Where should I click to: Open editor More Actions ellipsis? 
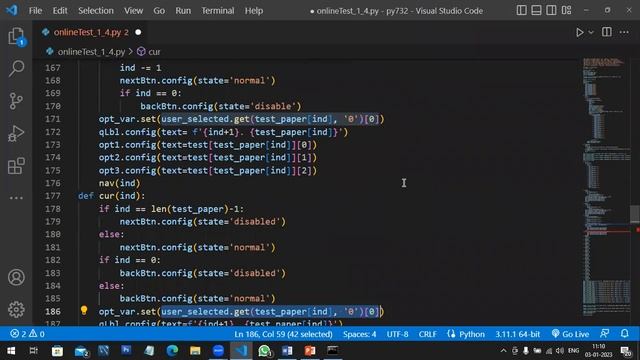(624, 32)
